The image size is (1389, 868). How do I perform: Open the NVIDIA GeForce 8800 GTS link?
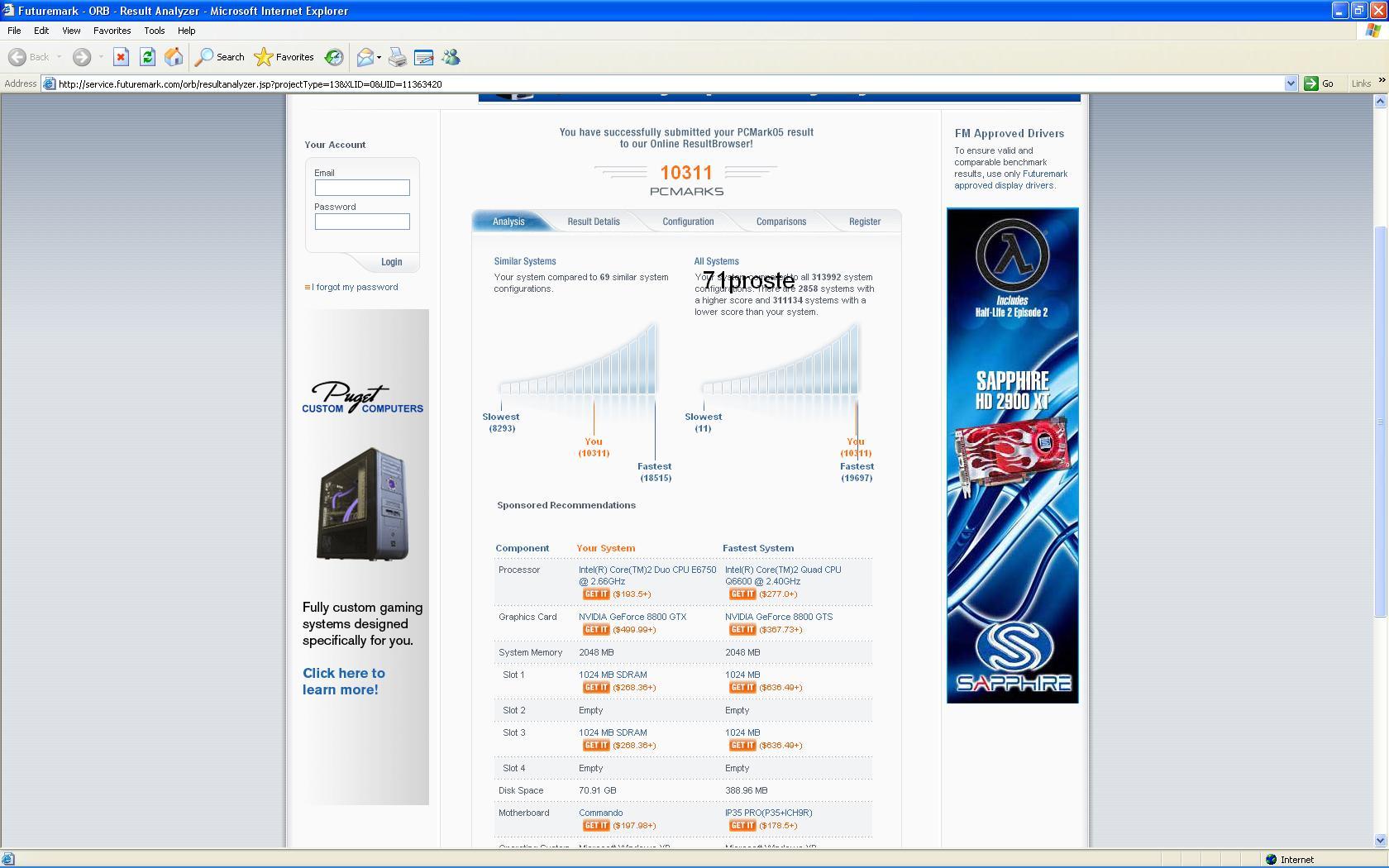pos(779,617)
